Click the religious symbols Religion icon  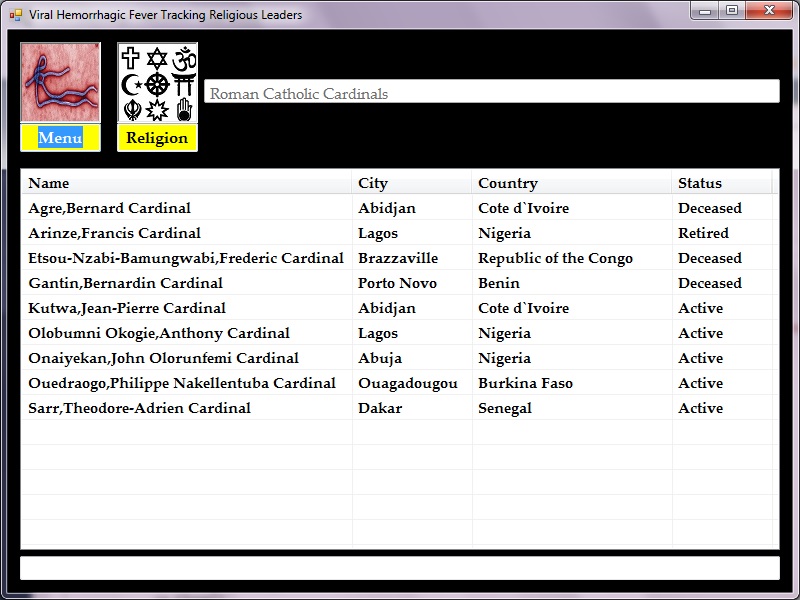(157, 84)
